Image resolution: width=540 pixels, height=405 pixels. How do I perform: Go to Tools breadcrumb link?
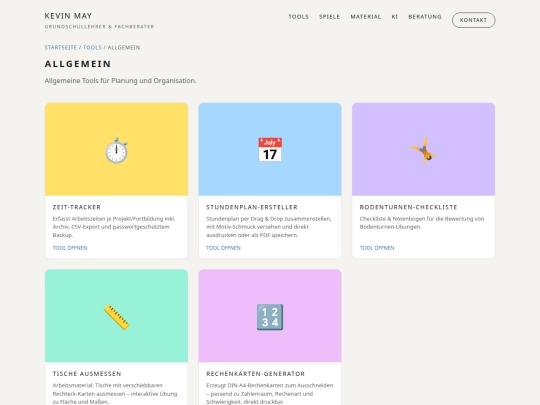92,48
